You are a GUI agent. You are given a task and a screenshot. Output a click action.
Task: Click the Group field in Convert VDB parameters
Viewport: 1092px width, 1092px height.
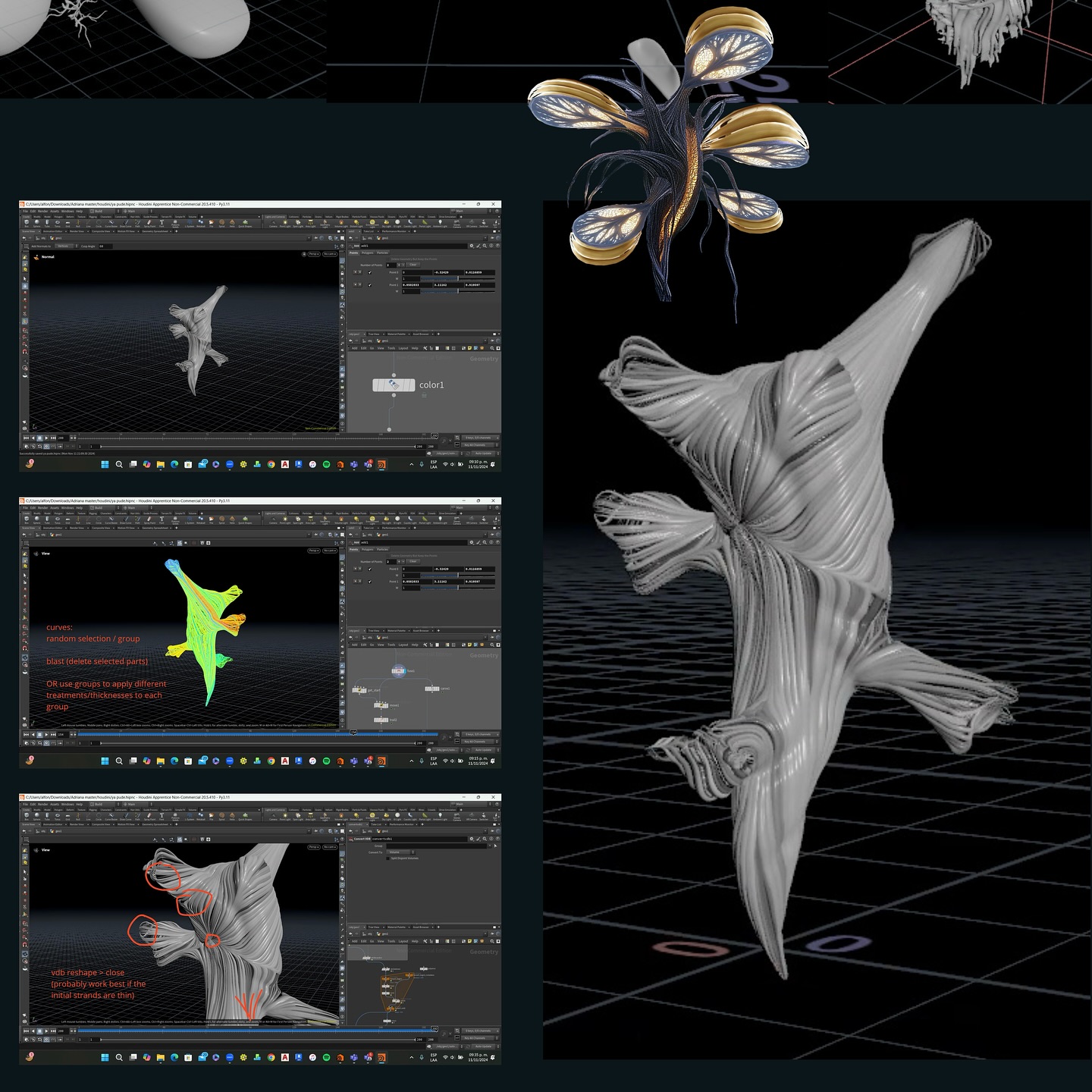[x=437, y=846]
